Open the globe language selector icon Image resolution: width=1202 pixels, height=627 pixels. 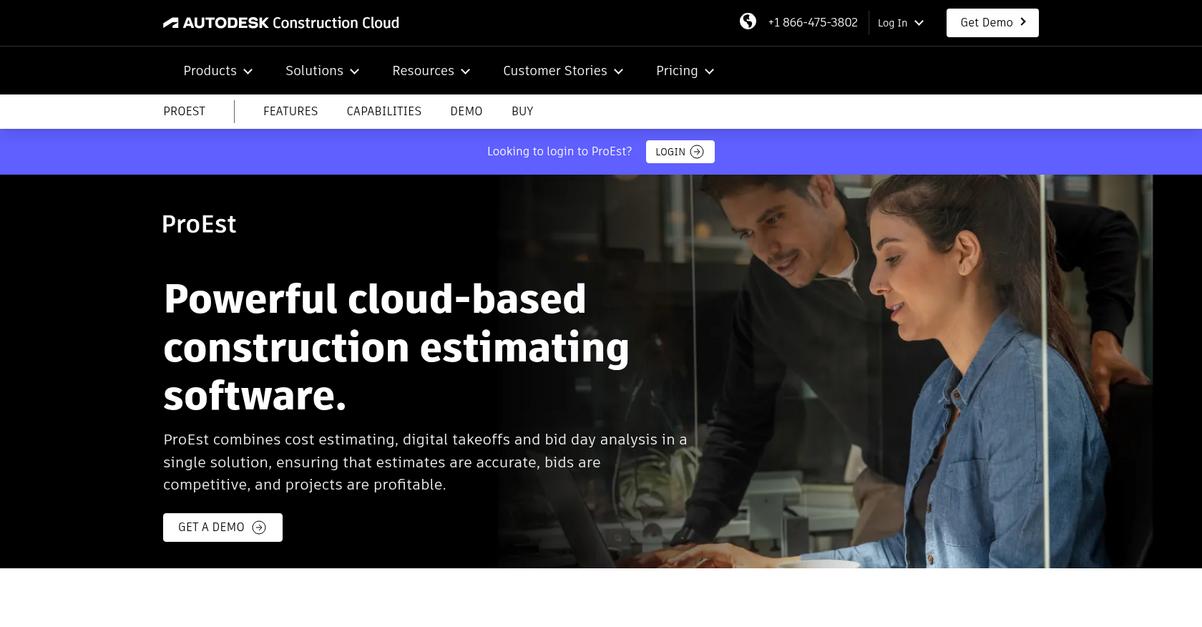748,21
